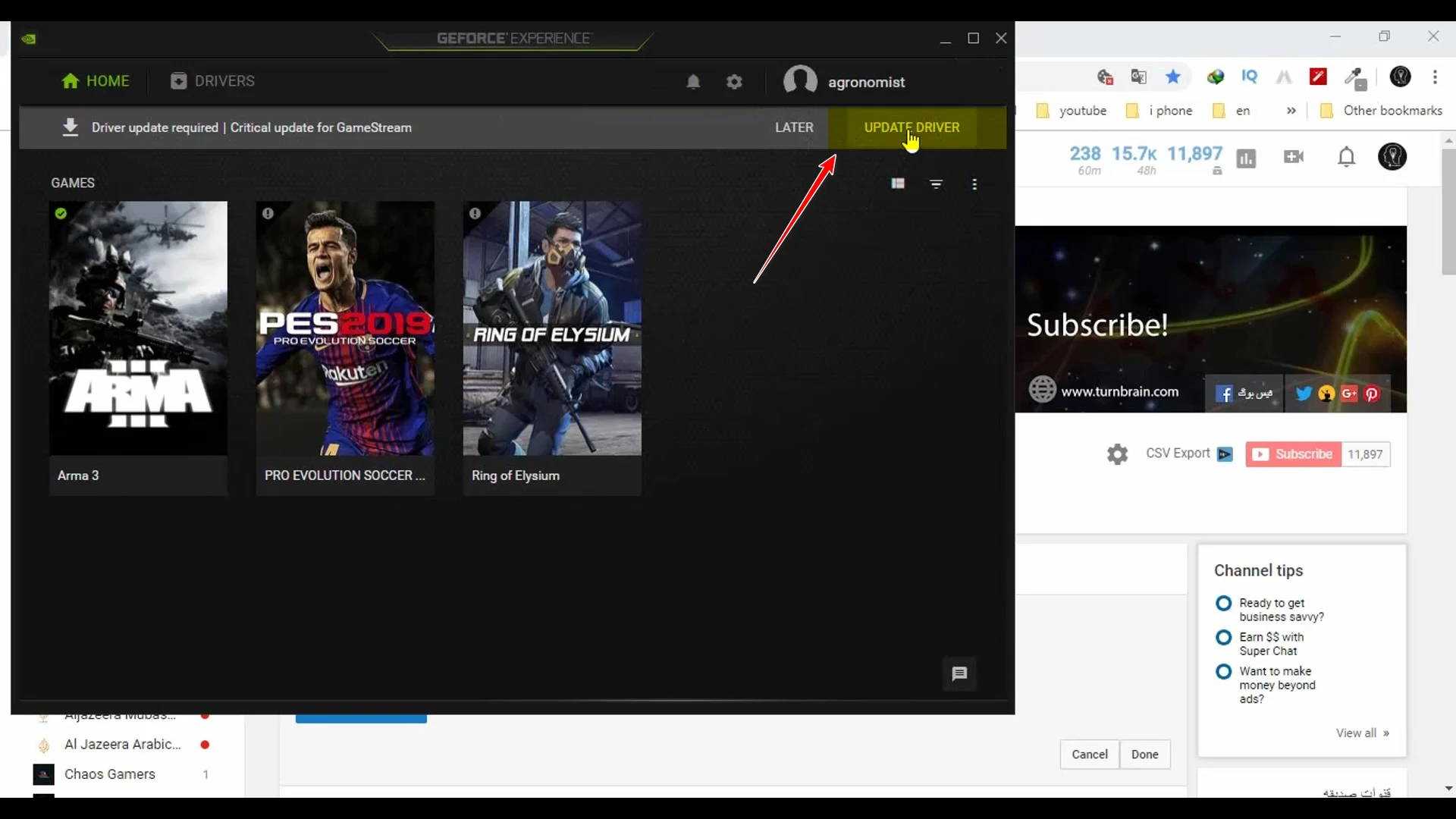Open the PES 2019 game cover
This screenshot has height=819, width=1456.
coord(345,328)
